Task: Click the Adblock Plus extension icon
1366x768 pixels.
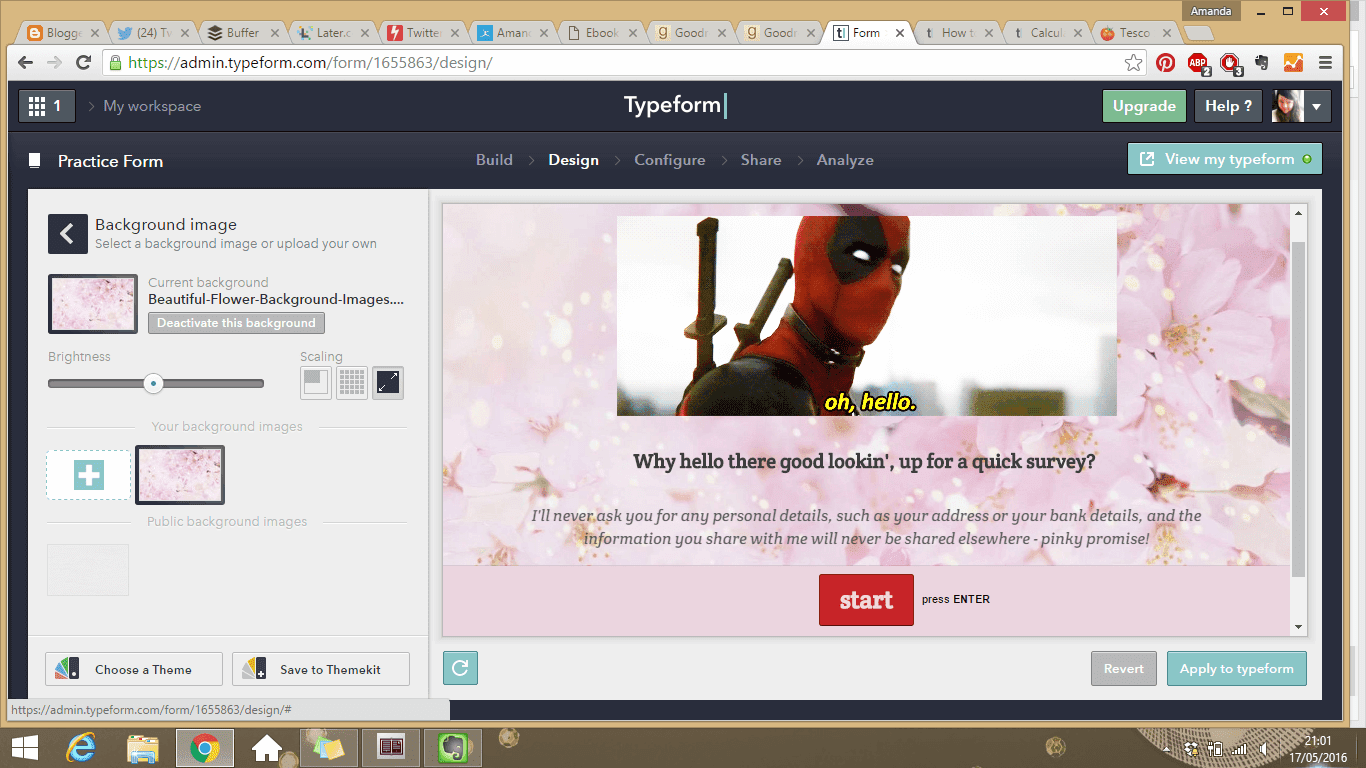Action: (x=1198, y=63)
